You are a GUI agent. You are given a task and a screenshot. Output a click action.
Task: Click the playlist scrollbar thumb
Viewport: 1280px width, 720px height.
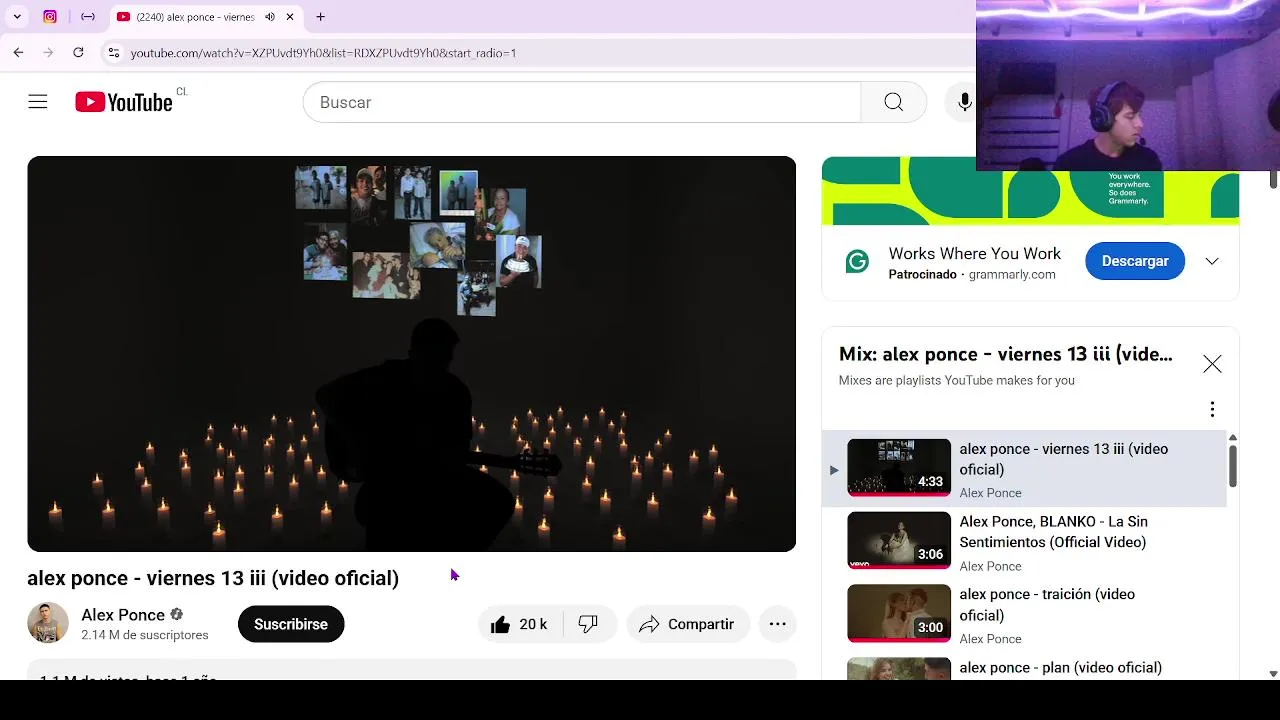coord(1232,466)
